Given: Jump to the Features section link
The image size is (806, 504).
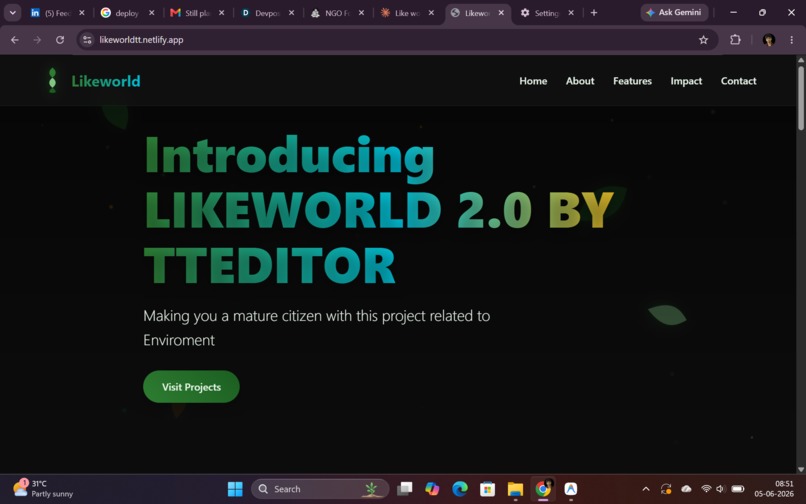Looking at the screenshot, I should [632, 81].
